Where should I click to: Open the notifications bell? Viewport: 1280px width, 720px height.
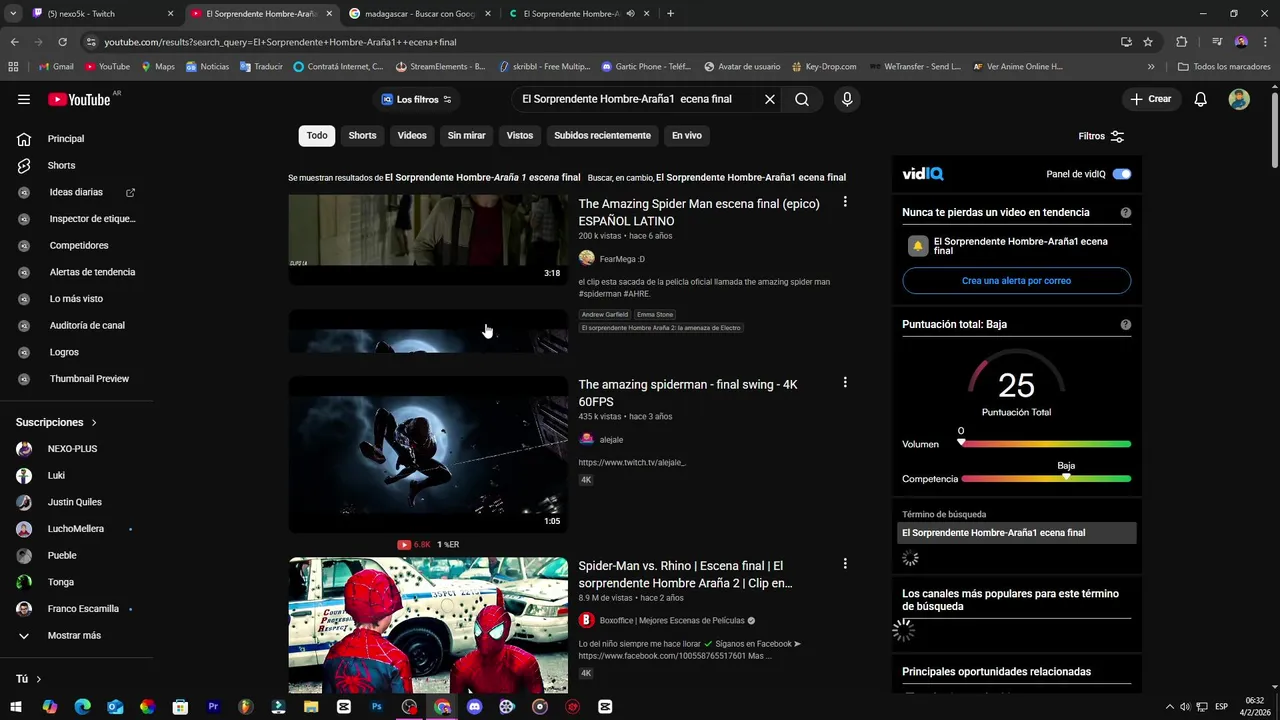pyautogui.click(x=1201, y=99)
